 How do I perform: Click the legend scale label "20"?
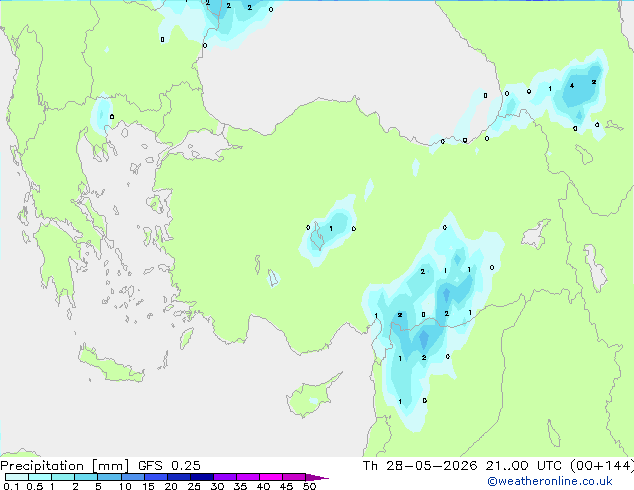point(171,486)
